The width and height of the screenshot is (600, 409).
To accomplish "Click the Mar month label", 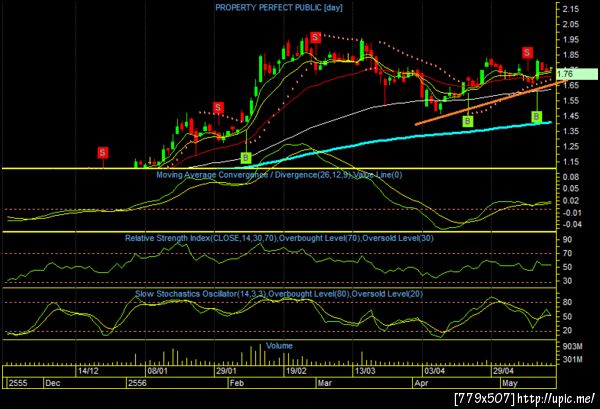I will point(324,383).
